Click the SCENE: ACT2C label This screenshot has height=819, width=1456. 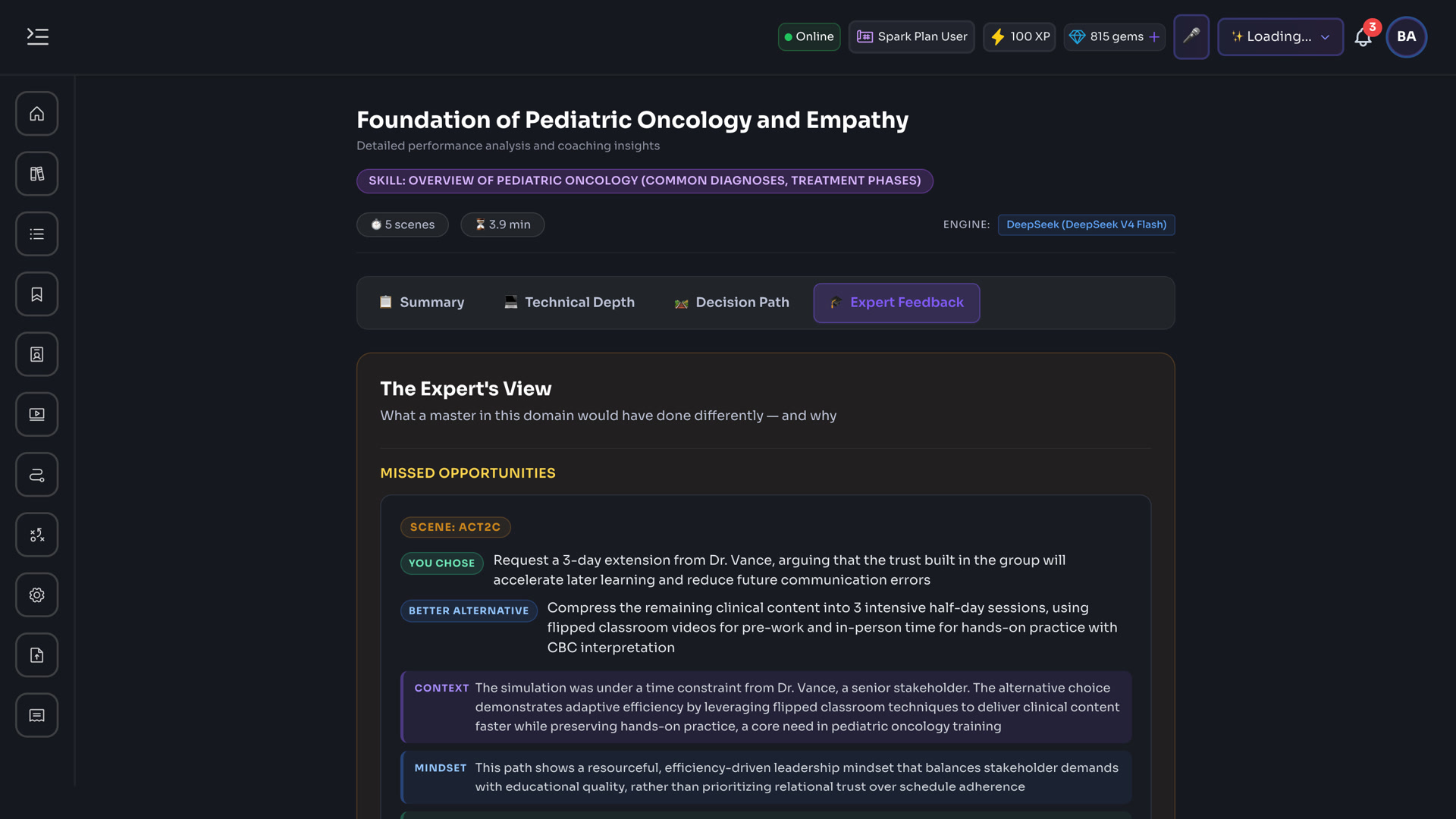point(455,527)
